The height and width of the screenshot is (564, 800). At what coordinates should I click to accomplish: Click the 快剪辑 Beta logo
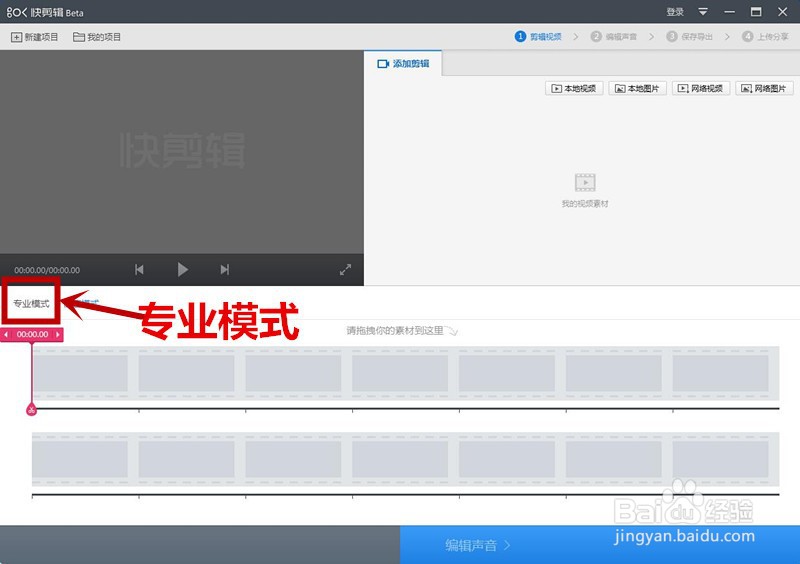[x=45, y=12]
